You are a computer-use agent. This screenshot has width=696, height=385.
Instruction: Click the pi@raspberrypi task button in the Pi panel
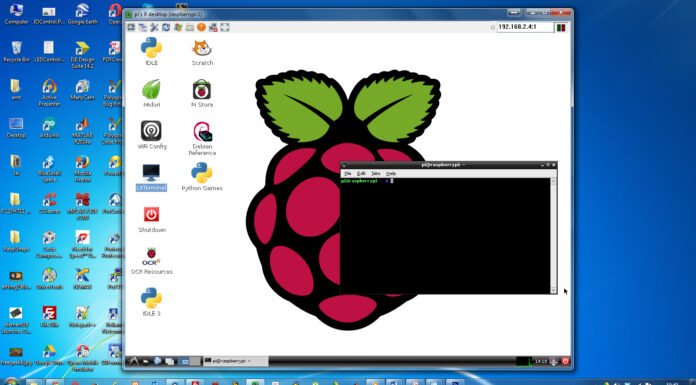[236, 361]
